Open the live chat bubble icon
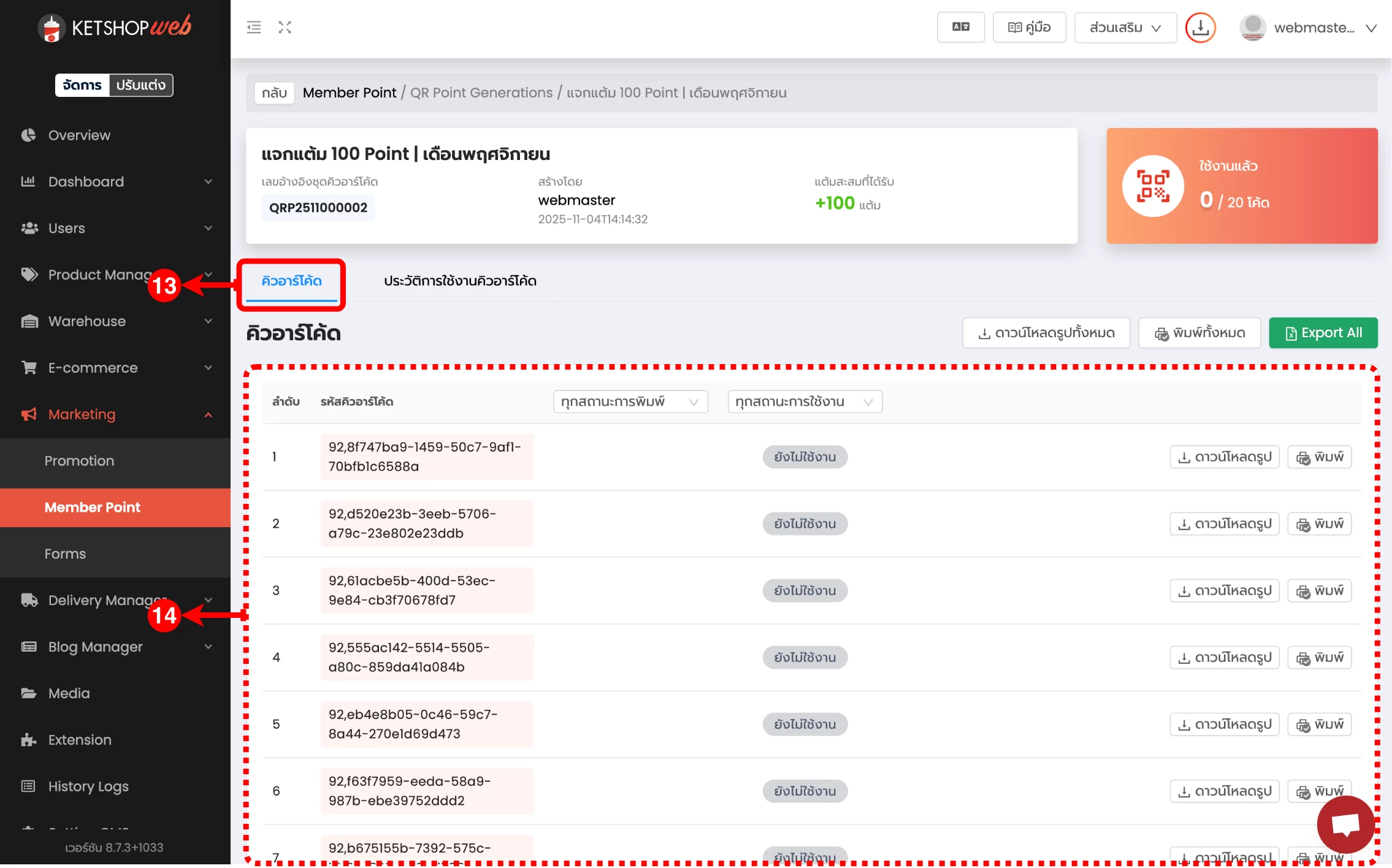The width and height of the screenshot is (1392, 868). coord(1345,824)
